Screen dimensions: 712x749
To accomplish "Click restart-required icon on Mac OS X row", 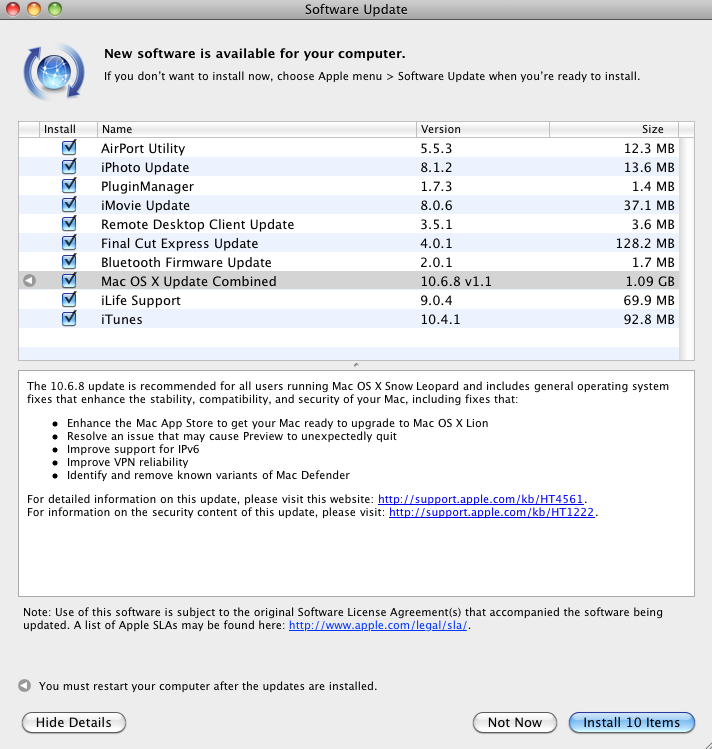I will click(30, 281).
